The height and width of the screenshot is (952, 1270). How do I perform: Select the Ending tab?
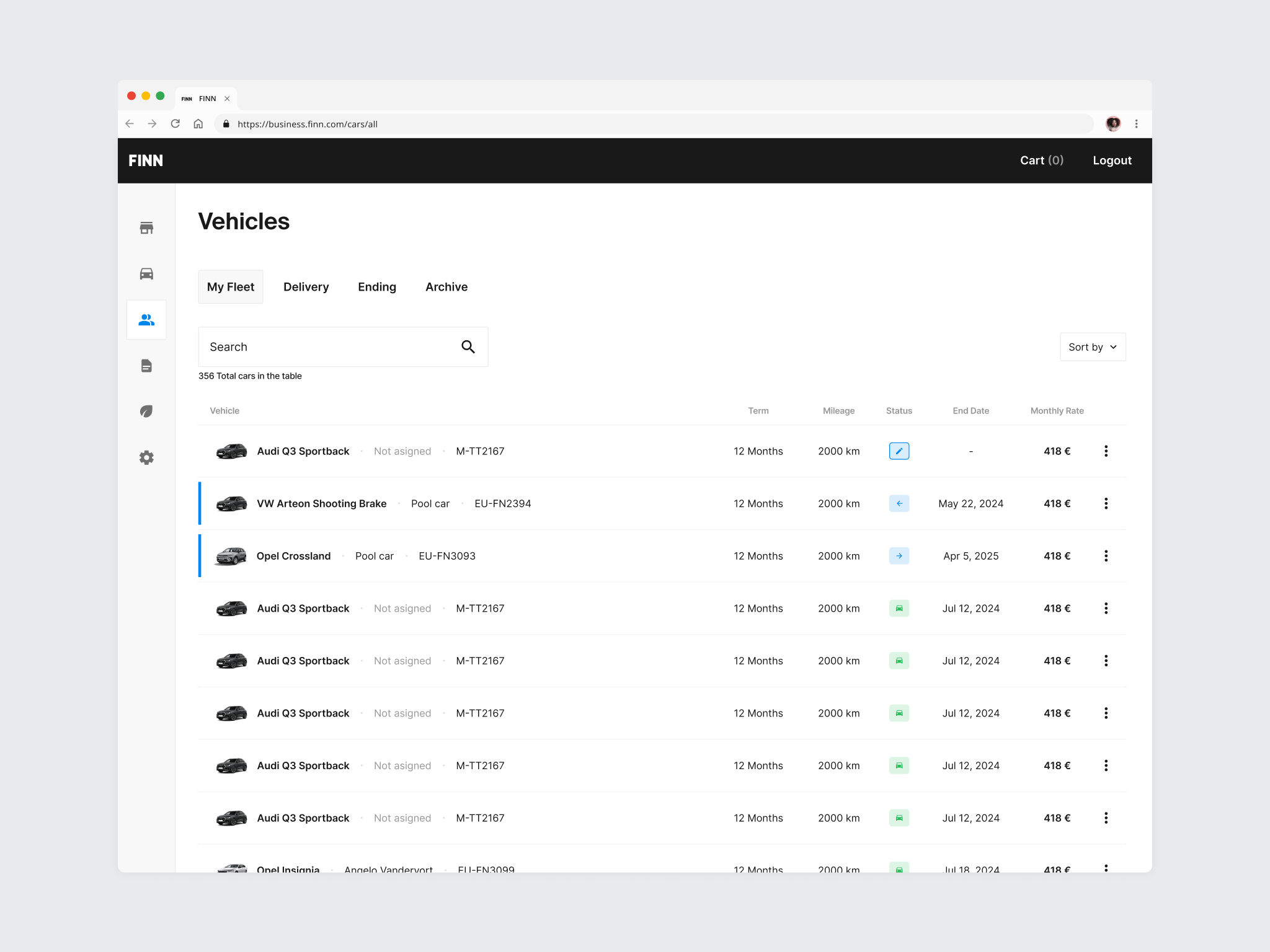click(376, 286)
